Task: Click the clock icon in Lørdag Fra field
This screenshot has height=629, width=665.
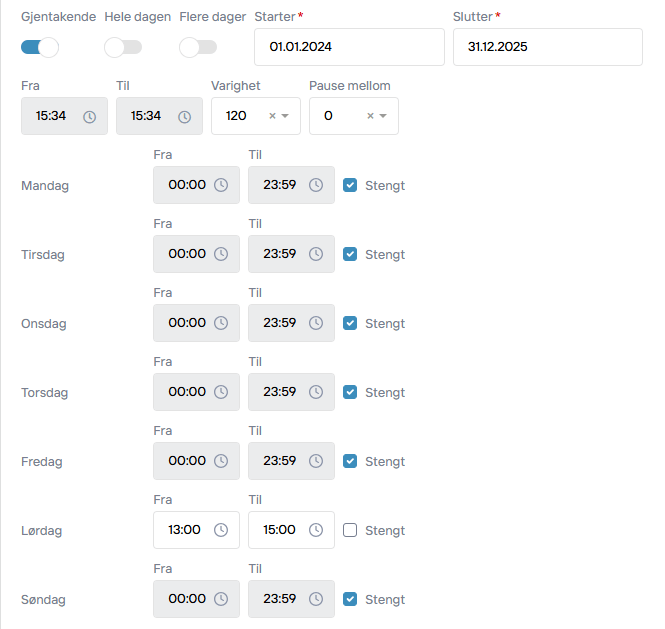Action: point(221,530)
